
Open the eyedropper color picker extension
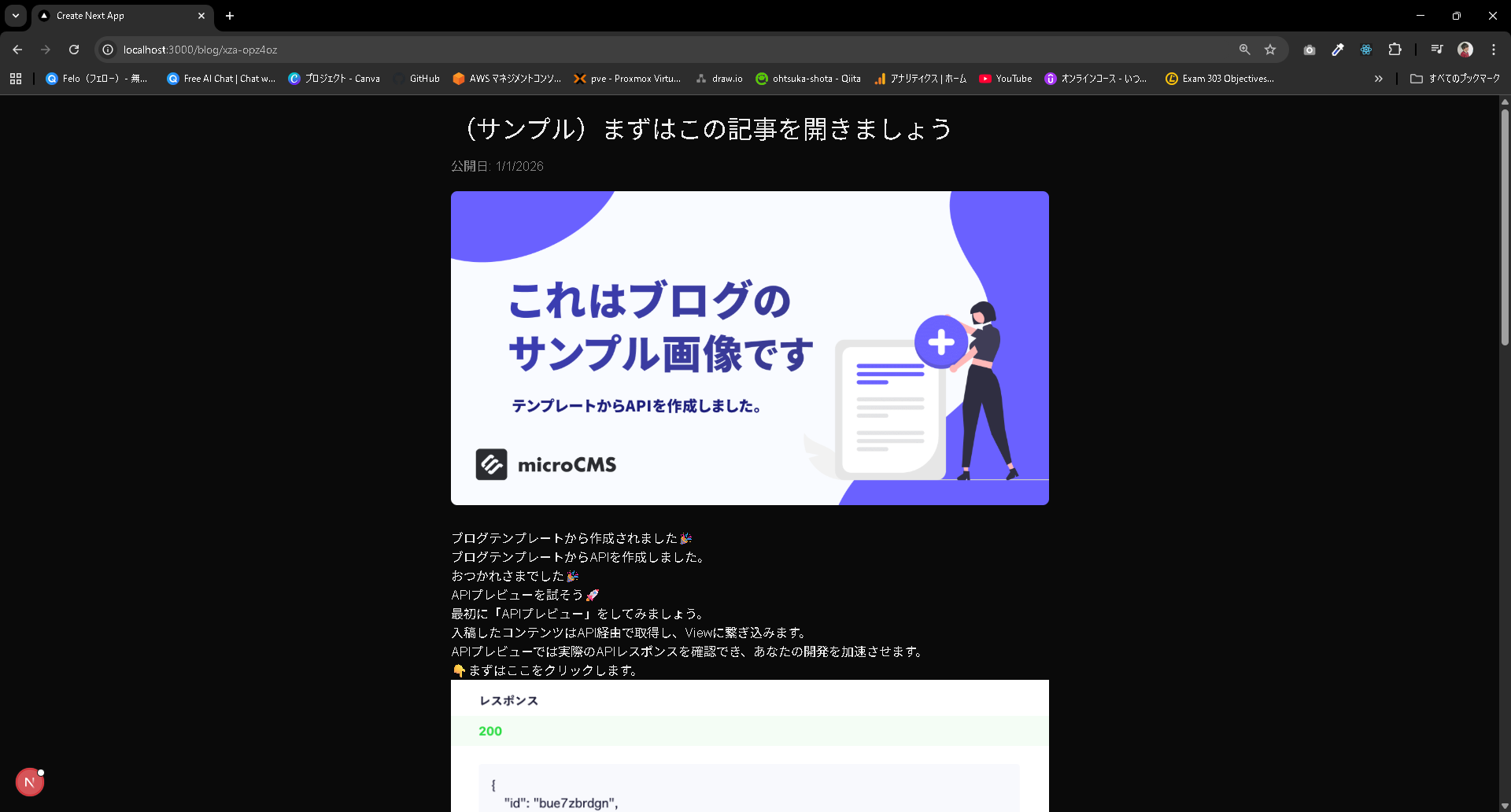1338,50
